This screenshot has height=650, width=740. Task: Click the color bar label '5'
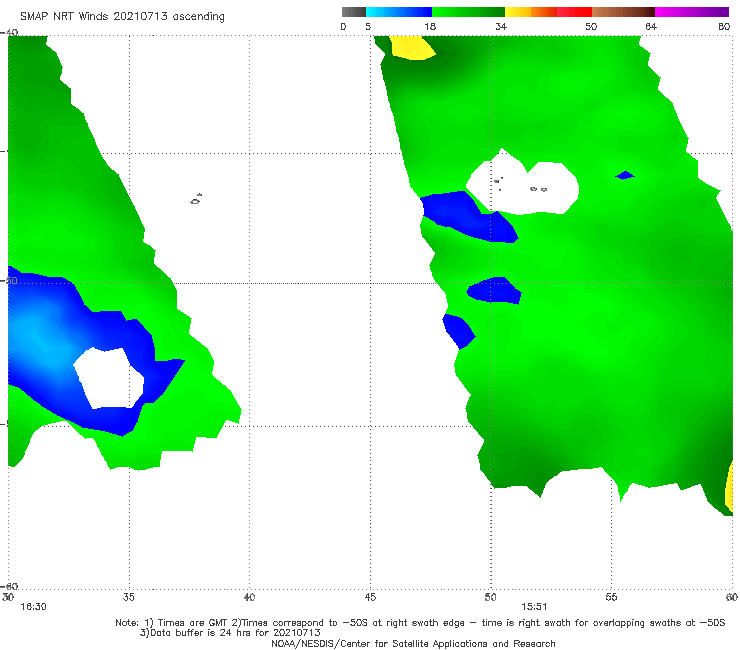click(x=368, y=26)
